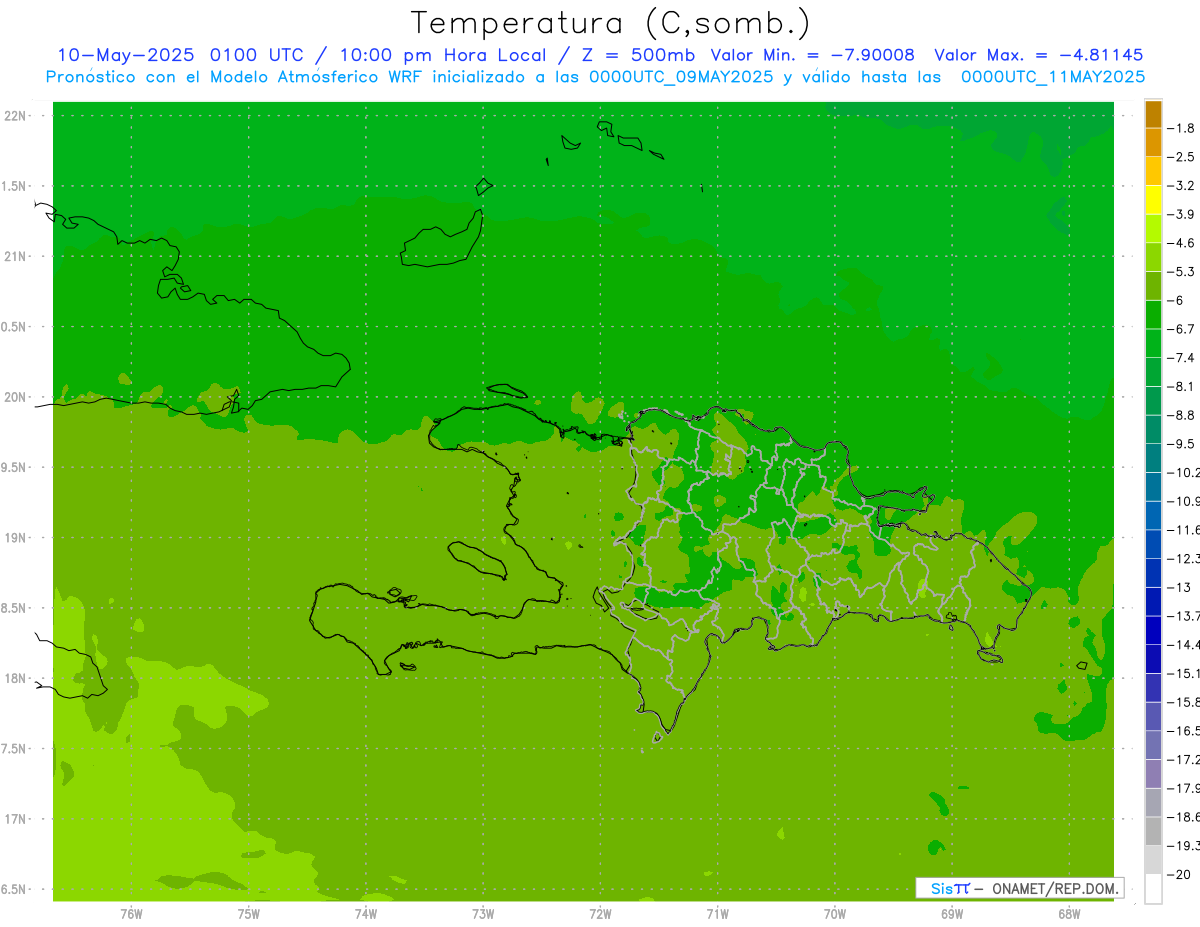Click the '-9.5' color bar label
This screenshot has width=1200, height=927.
coord(1181,444)
